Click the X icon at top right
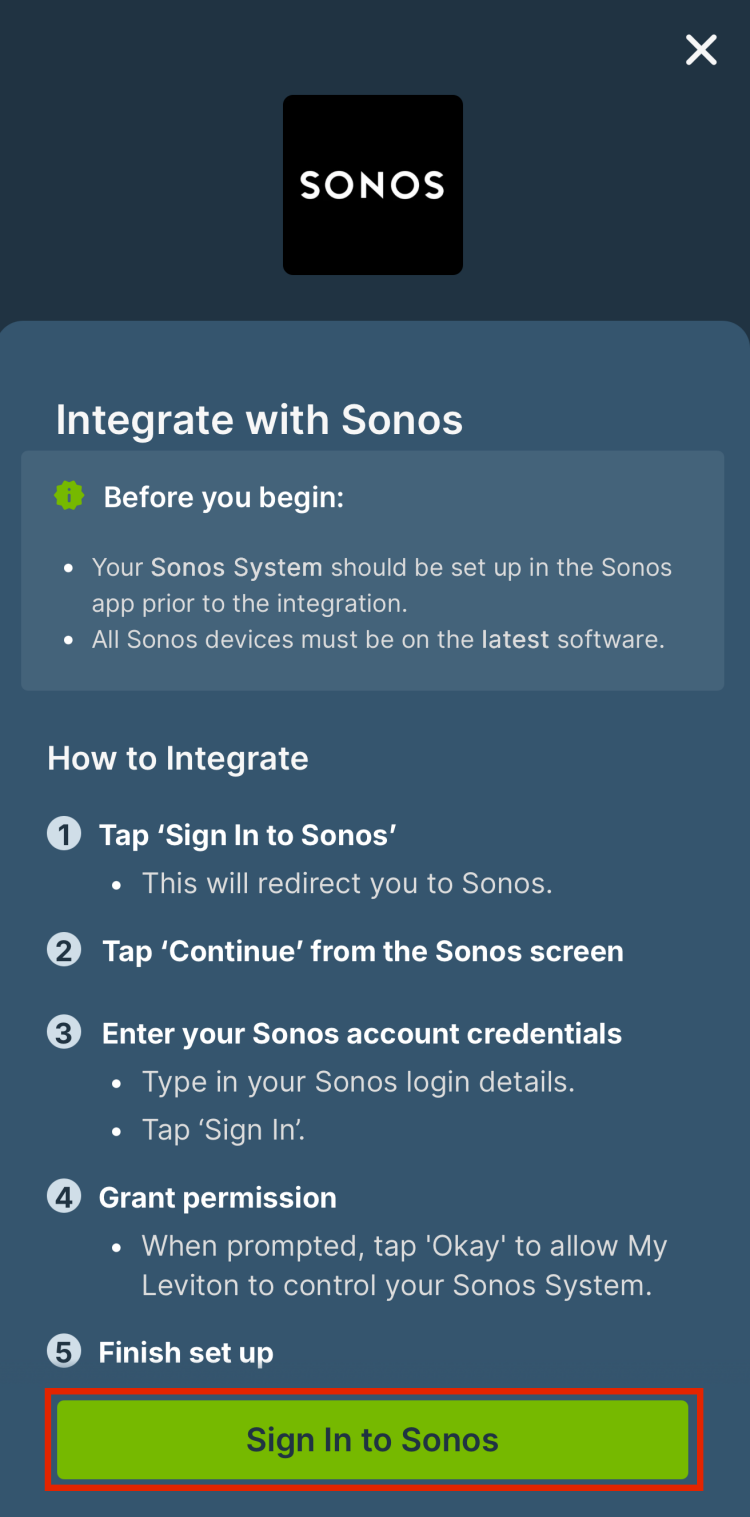The height and width of the screenshot is (1517, 750). [700, 50]
